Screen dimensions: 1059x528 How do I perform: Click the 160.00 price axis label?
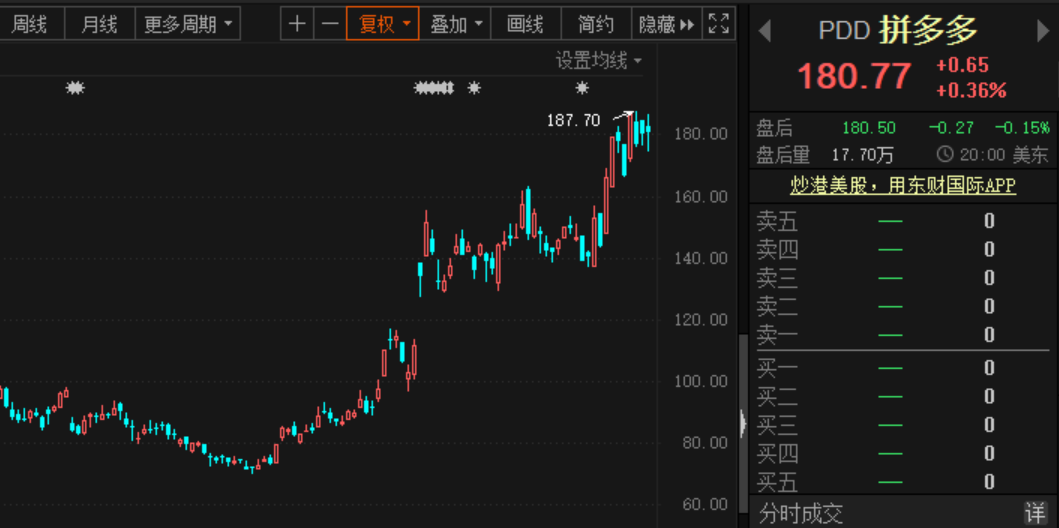tap(701, 196)
